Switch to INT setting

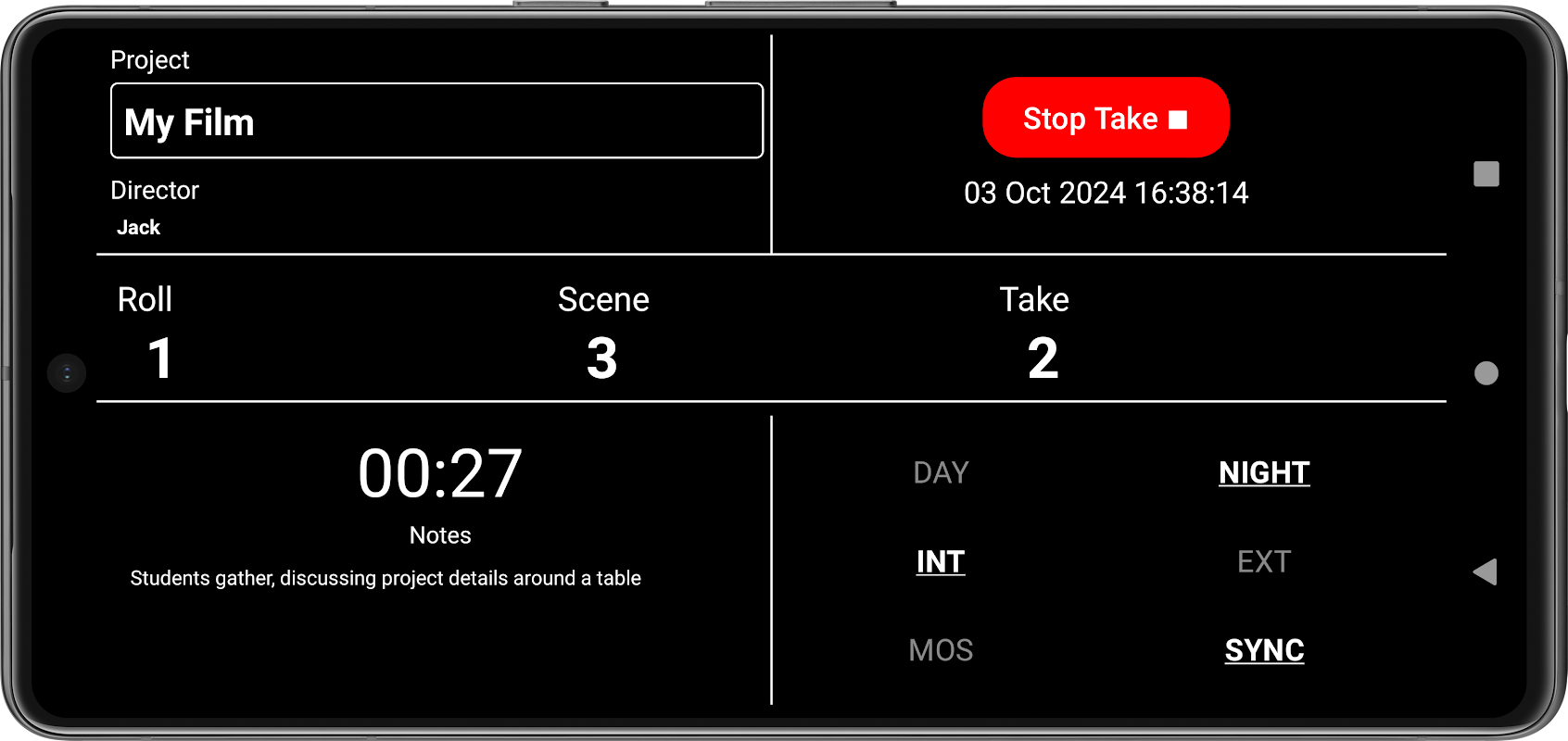point(941,561)
